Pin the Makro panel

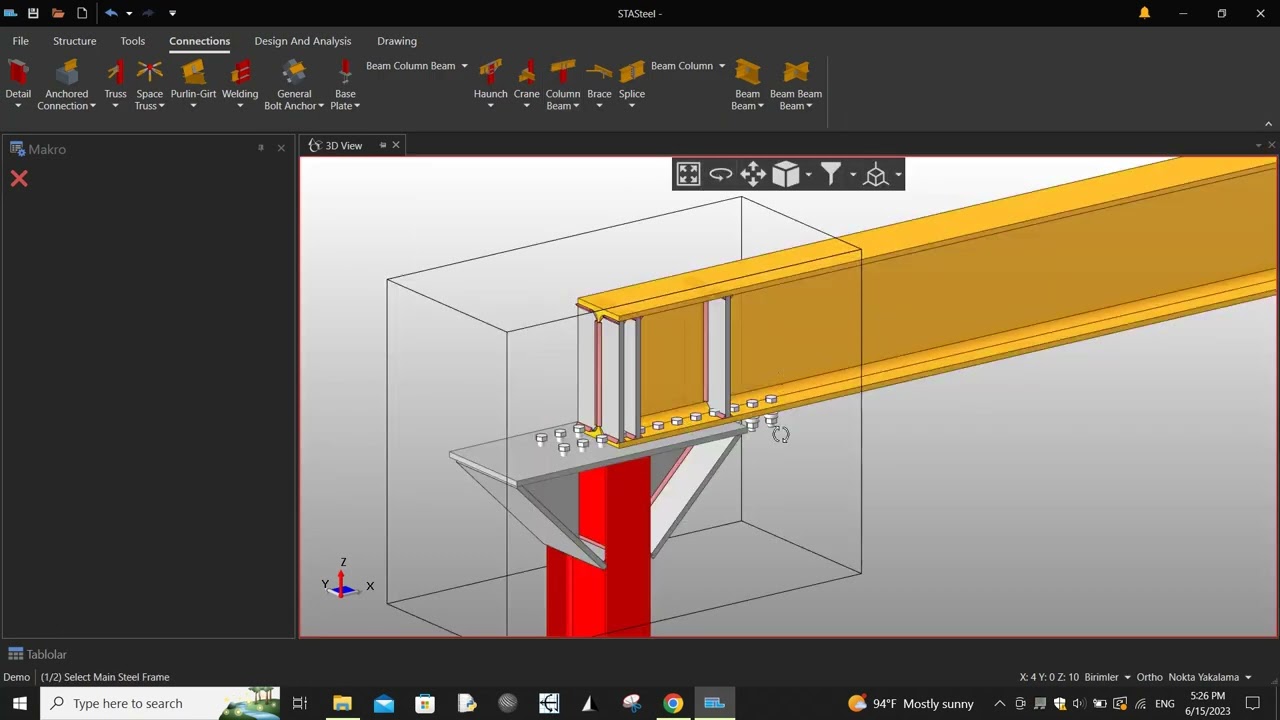click(261, 148)
